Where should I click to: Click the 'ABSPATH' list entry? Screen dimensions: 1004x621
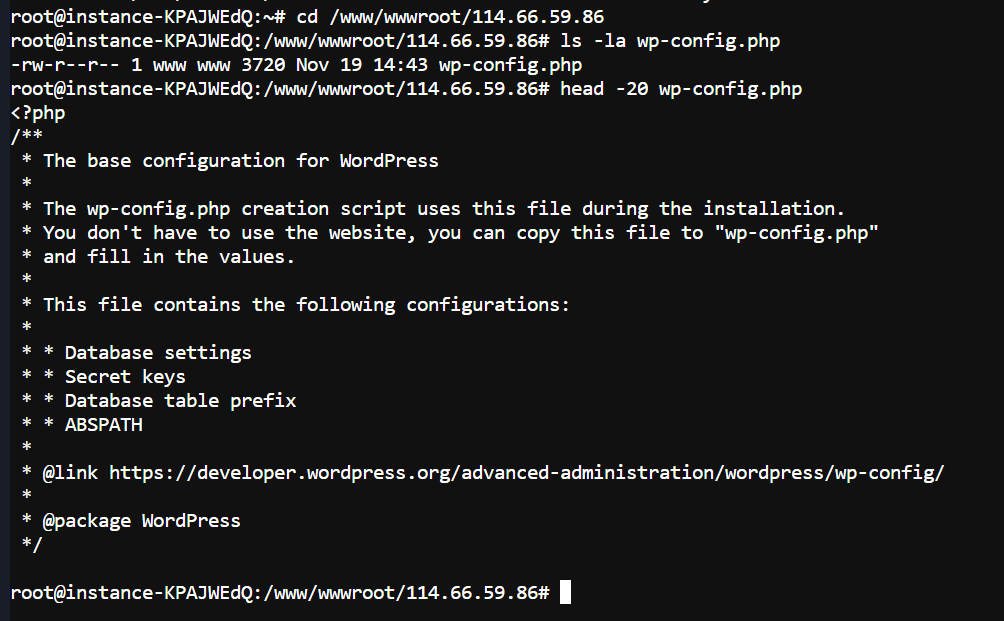click(103, 425)
